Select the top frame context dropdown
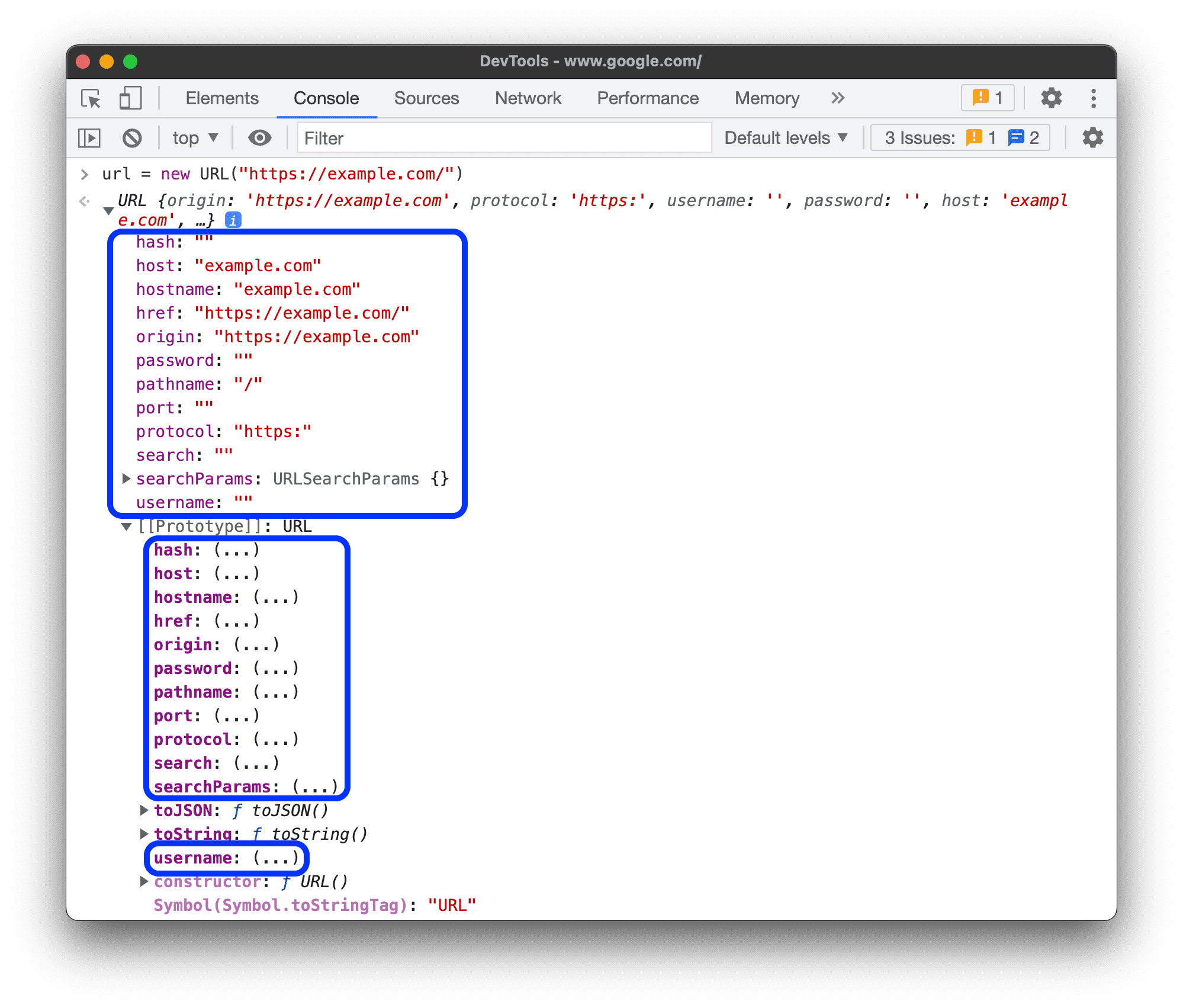Image resolution: width=1183 pixels, height=1008 pixels. click(x=192, y=138)
